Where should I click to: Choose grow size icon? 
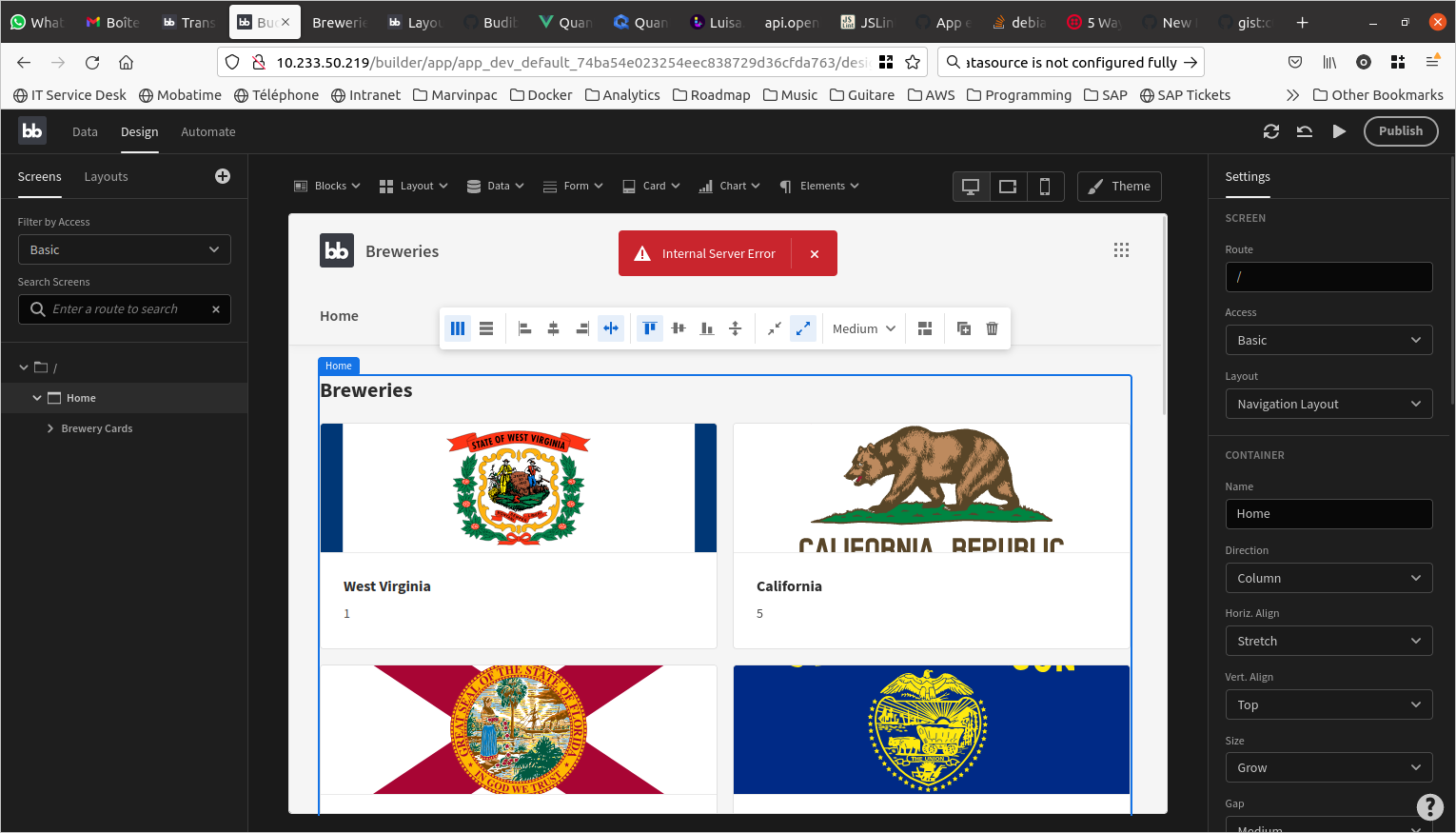click(803, 328)
